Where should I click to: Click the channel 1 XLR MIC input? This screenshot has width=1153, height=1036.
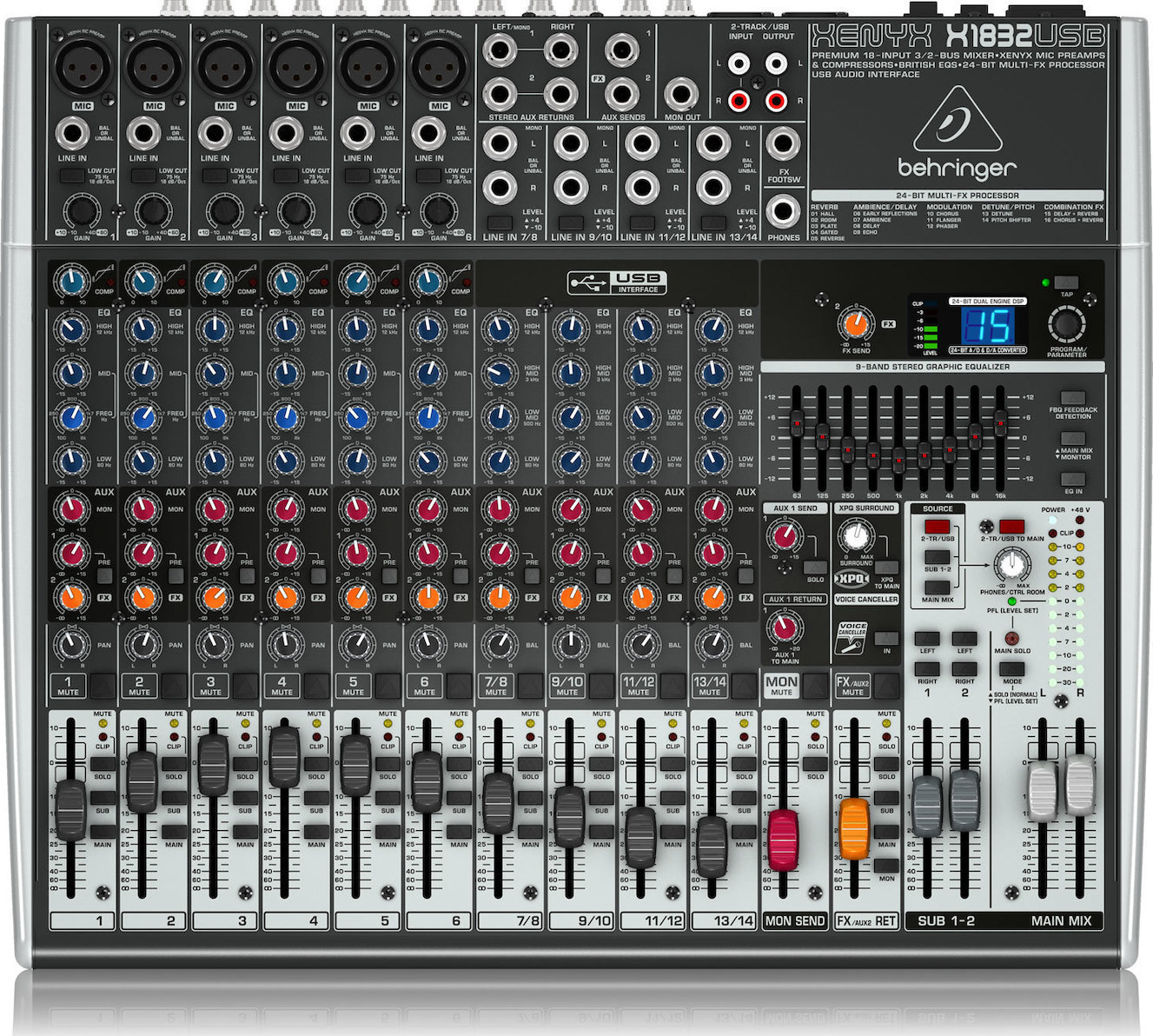pos(82,67)
